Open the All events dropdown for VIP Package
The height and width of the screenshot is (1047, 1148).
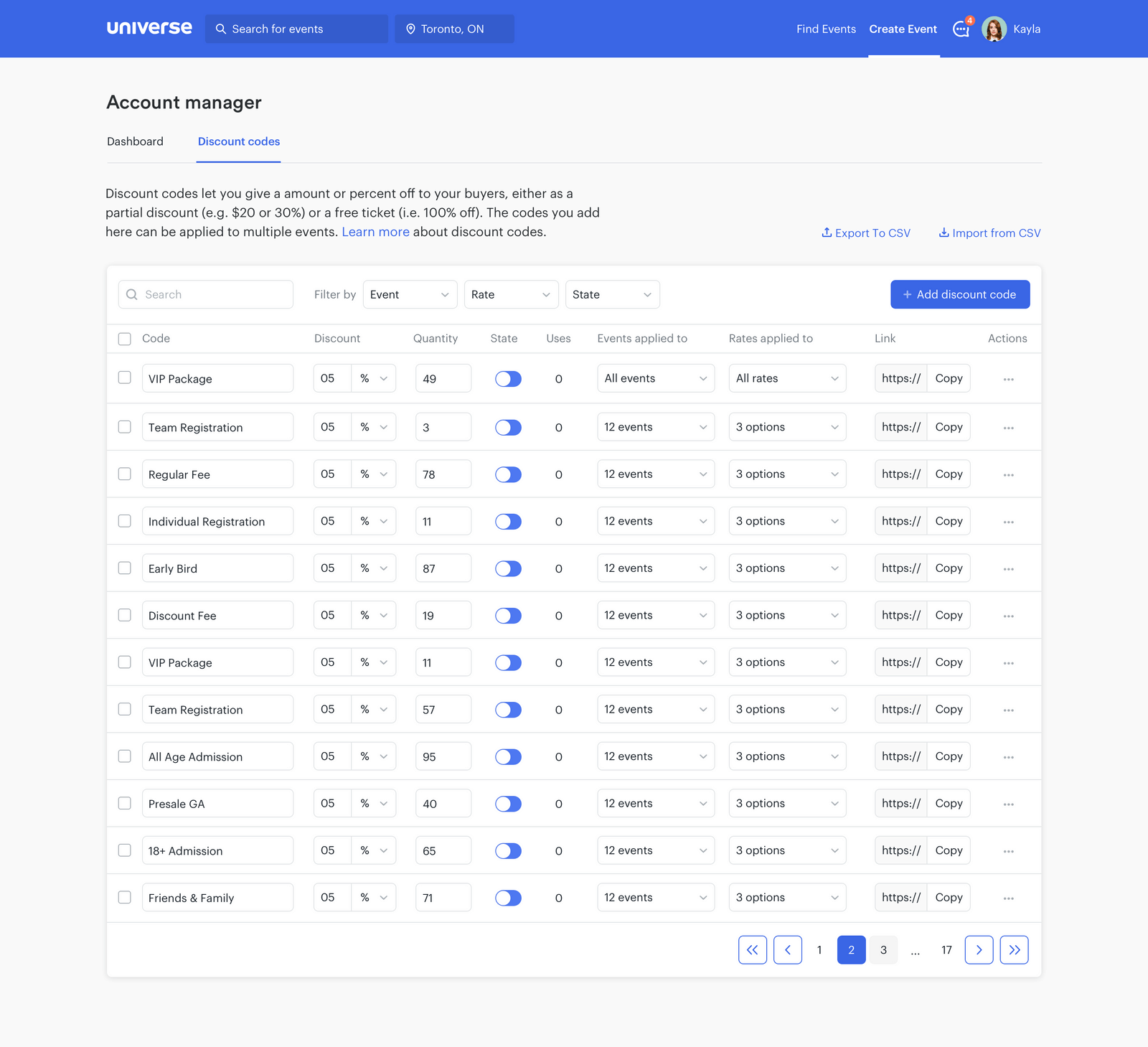point(655,378)
